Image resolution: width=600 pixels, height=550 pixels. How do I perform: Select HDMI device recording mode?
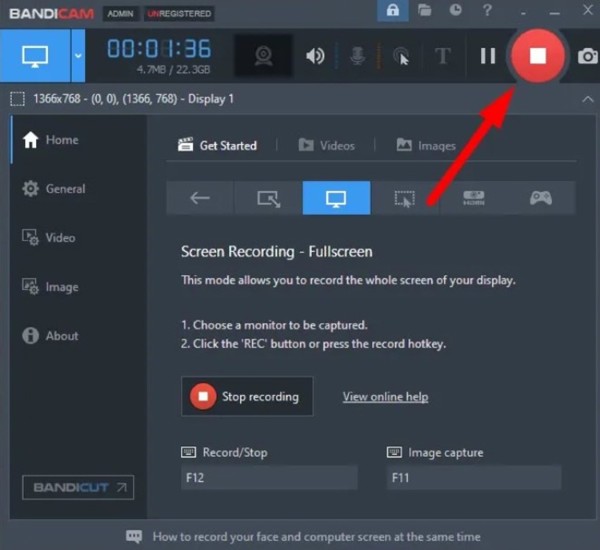[x=473, y=198]
